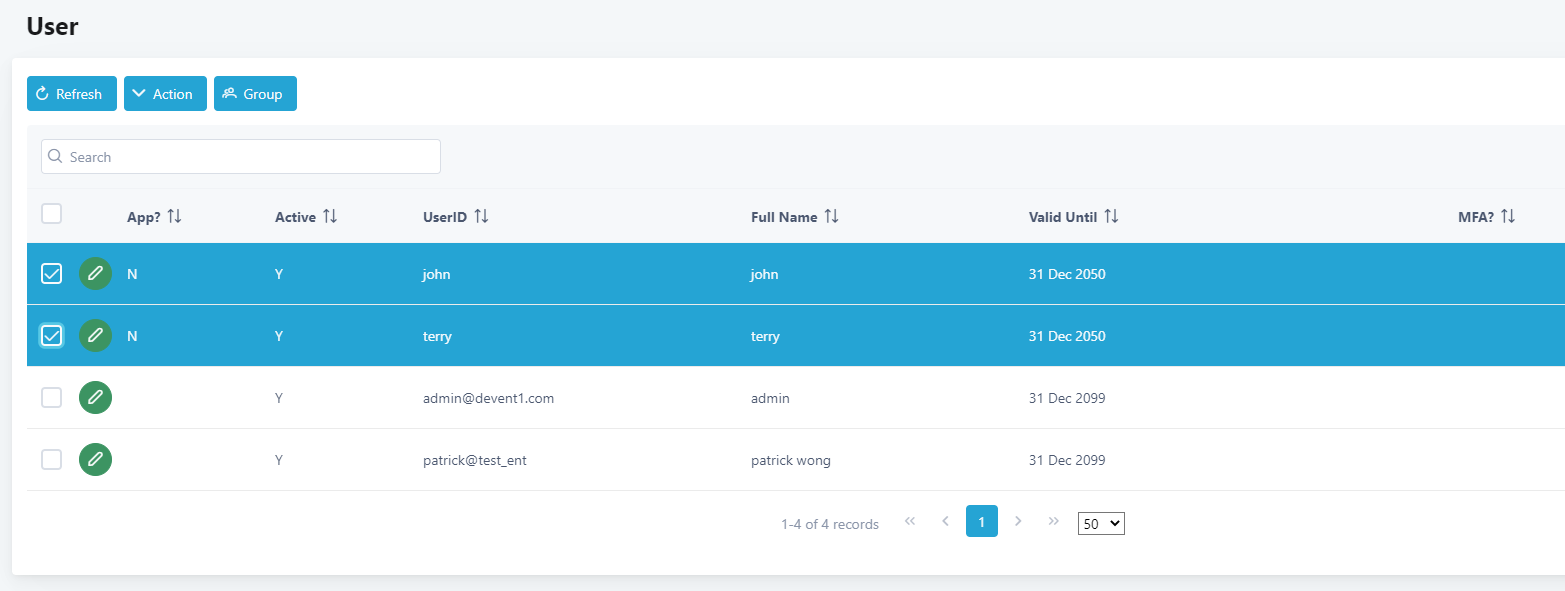Click the edit pencil icon for terry
This screenshot has width=1565, height=591.
[95, 336]
